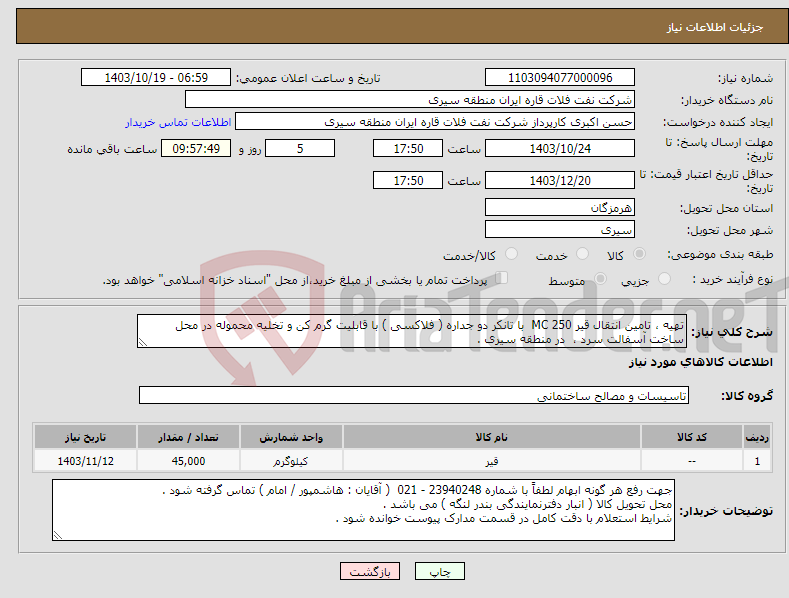The image size is (789, 598).
Task: Select the جزیی purchase type radio
Action: pos(664,278)
